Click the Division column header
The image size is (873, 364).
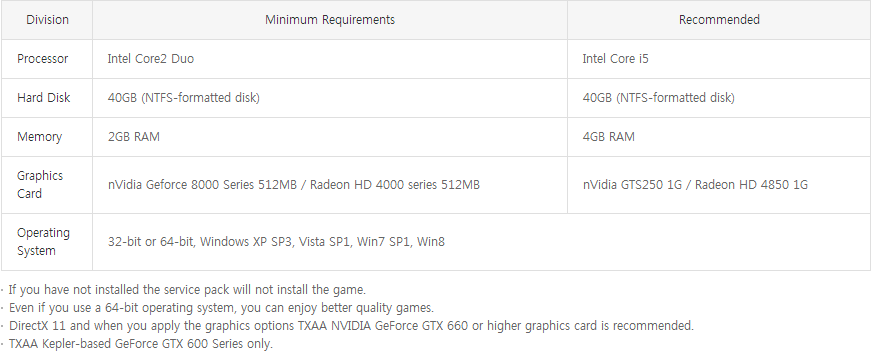point(47,20)
